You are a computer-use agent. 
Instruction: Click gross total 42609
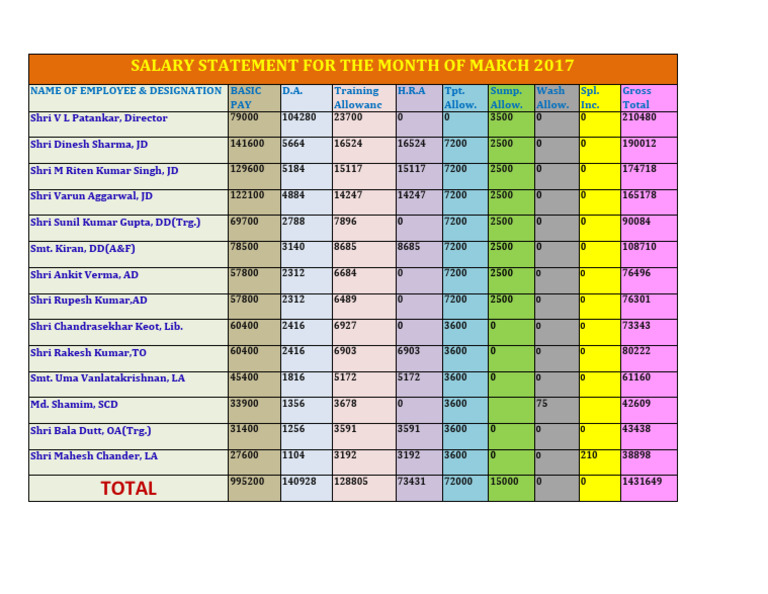click(637, 404)
